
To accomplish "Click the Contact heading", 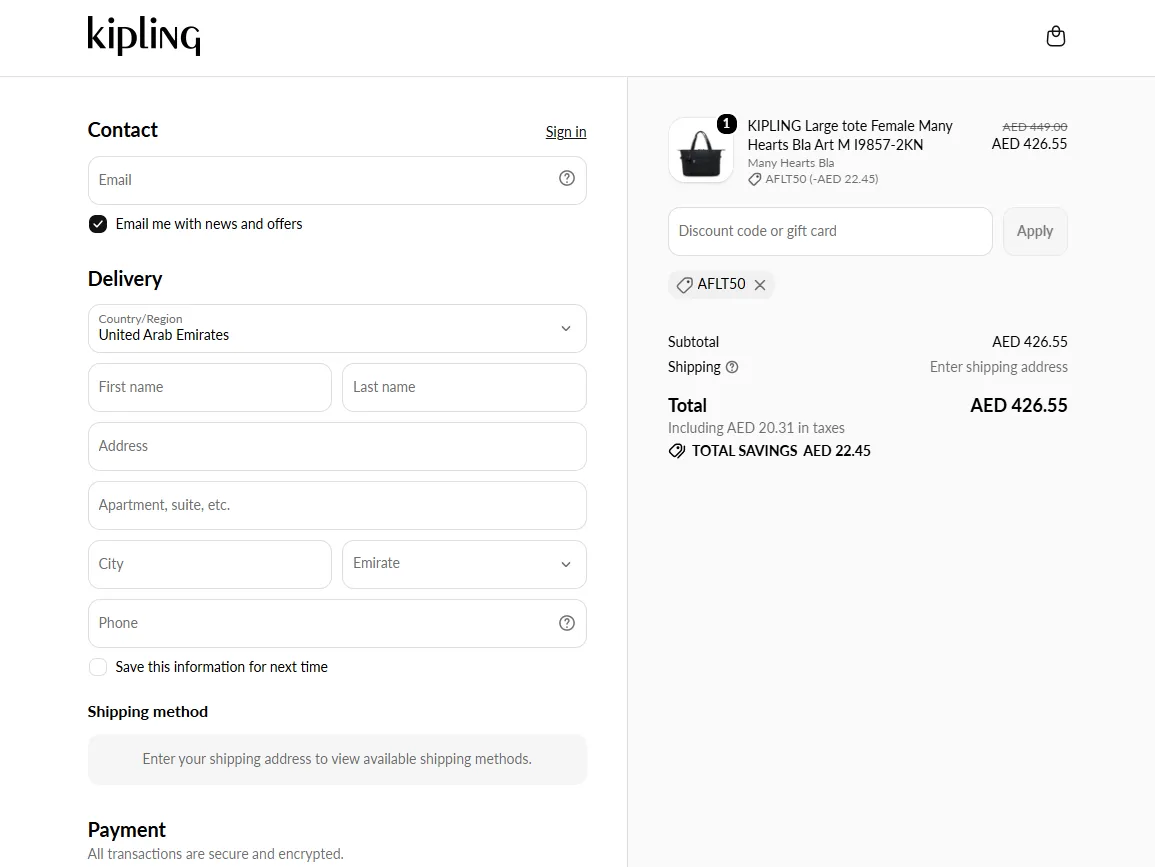I will 122,130.
